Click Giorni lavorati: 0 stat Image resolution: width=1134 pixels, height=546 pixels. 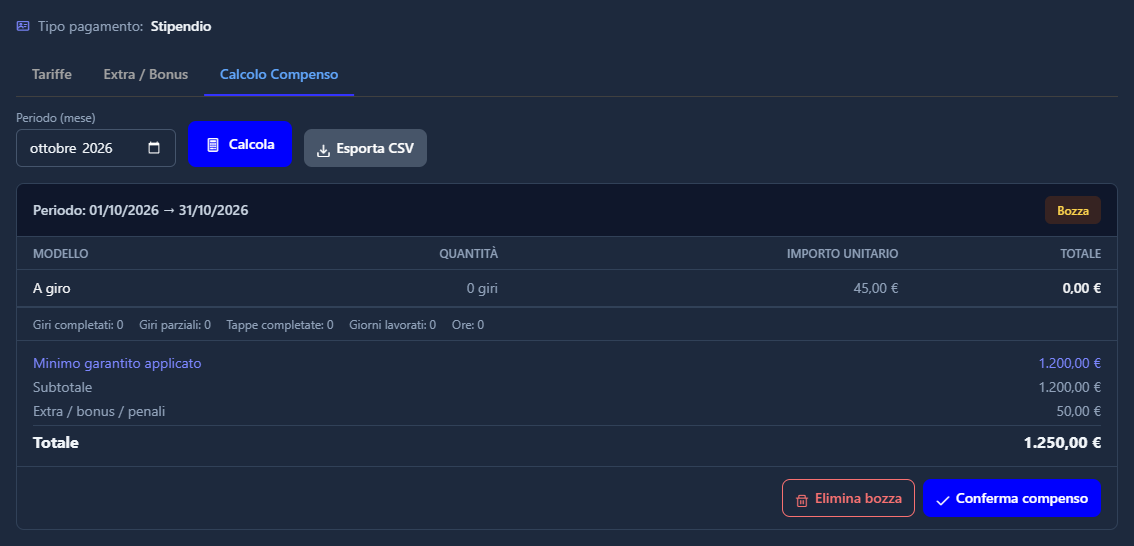[393, 325]
